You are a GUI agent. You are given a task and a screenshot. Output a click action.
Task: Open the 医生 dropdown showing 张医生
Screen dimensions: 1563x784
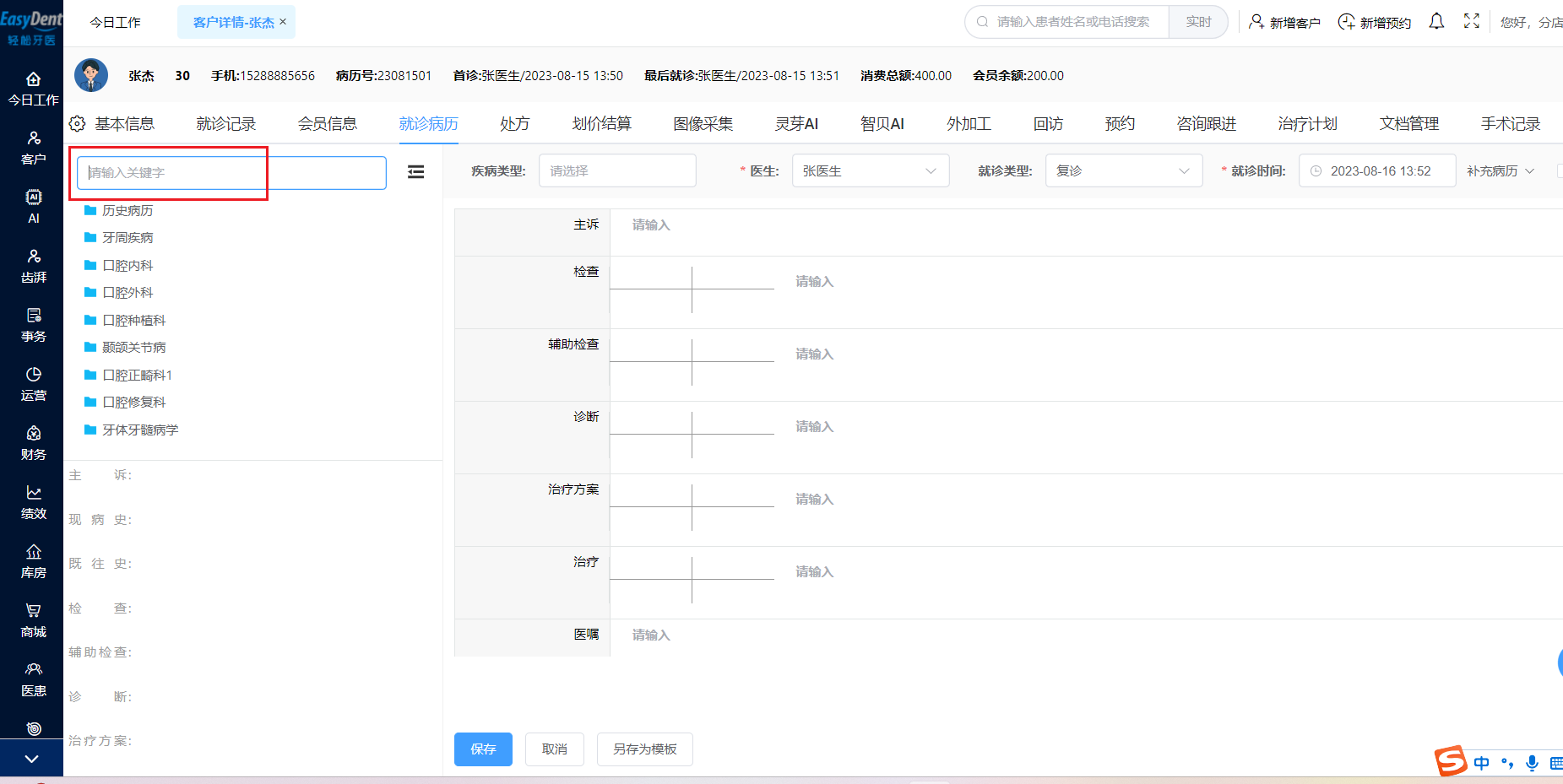pos(871,170)
